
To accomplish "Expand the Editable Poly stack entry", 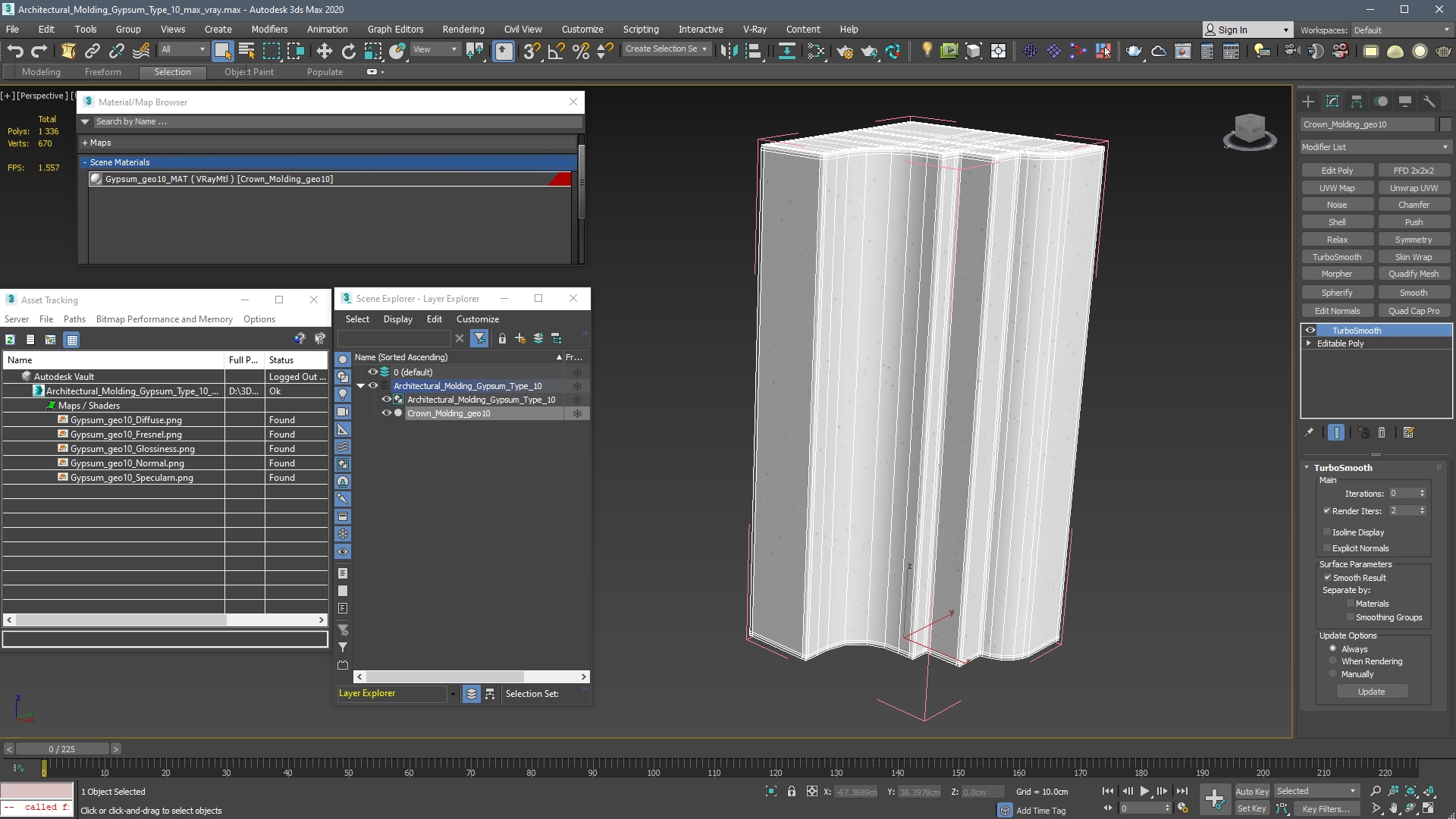I will [x=1309, y=343].
